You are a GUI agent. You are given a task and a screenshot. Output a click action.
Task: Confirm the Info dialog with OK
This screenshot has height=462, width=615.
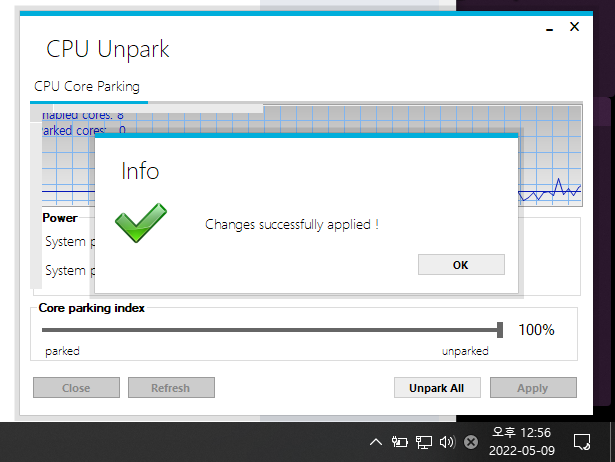pyautogui.click(x=461, y=265)
